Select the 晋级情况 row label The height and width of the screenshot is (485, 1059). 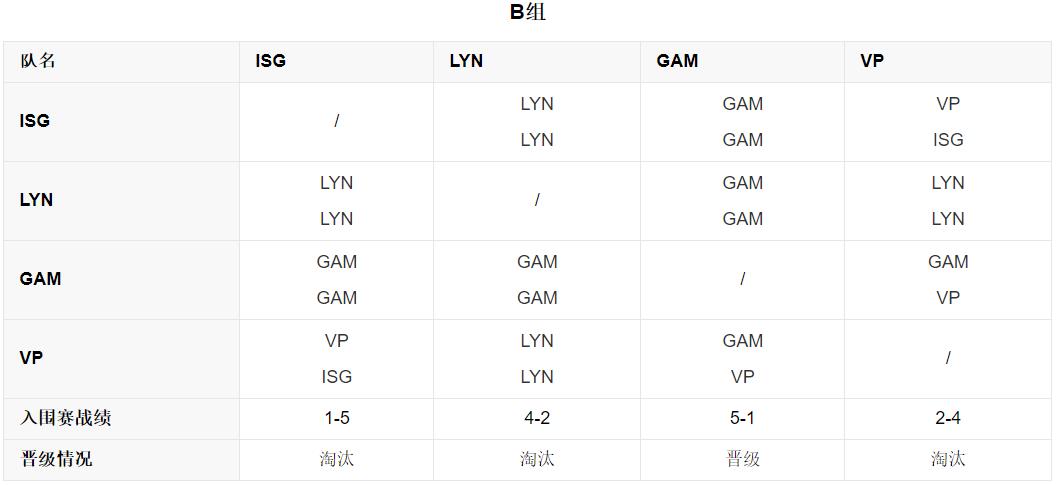[x=56, y=459]
